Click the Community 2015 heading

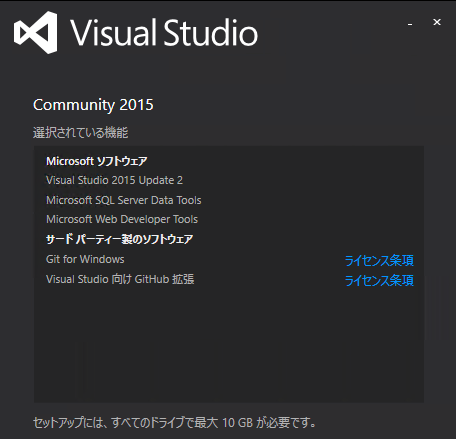tap(93, 105)
